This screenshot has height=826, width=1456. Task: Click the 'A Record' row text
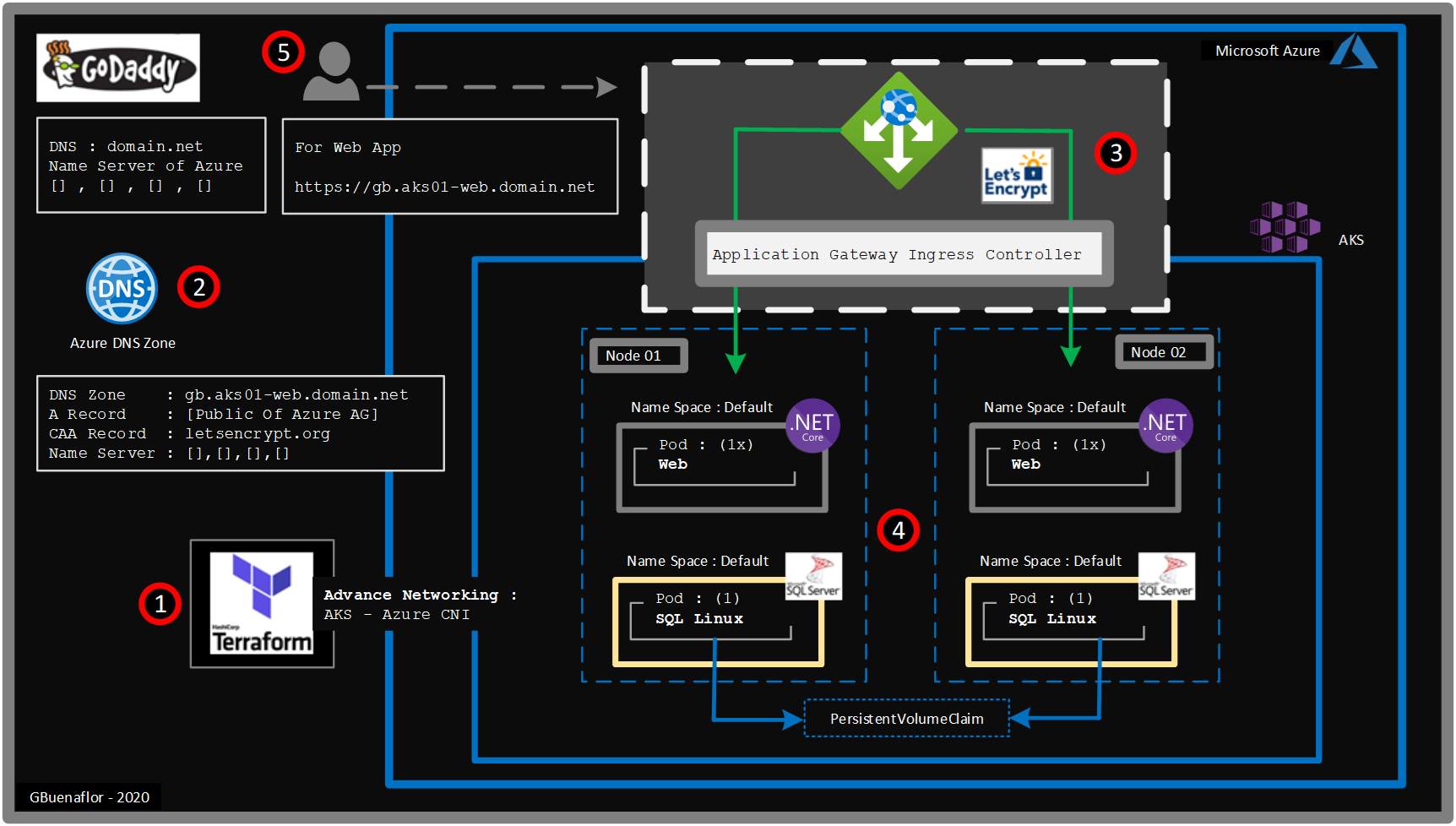point(213,414)
